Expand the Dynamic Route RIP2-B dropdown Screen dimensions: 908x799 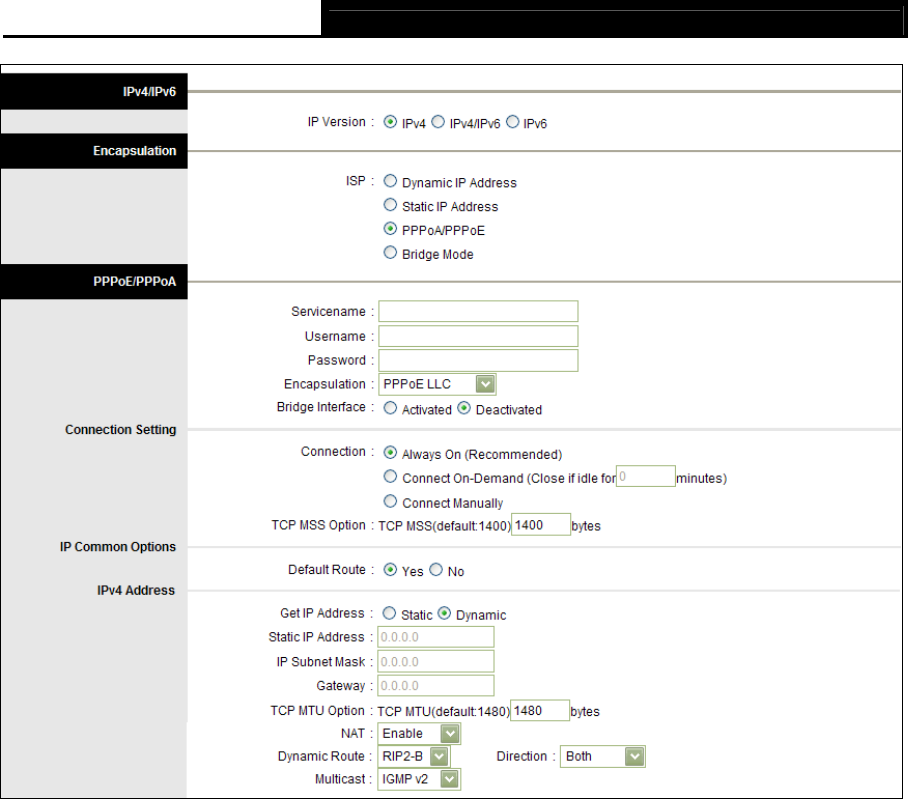click(x=413, y=756)
